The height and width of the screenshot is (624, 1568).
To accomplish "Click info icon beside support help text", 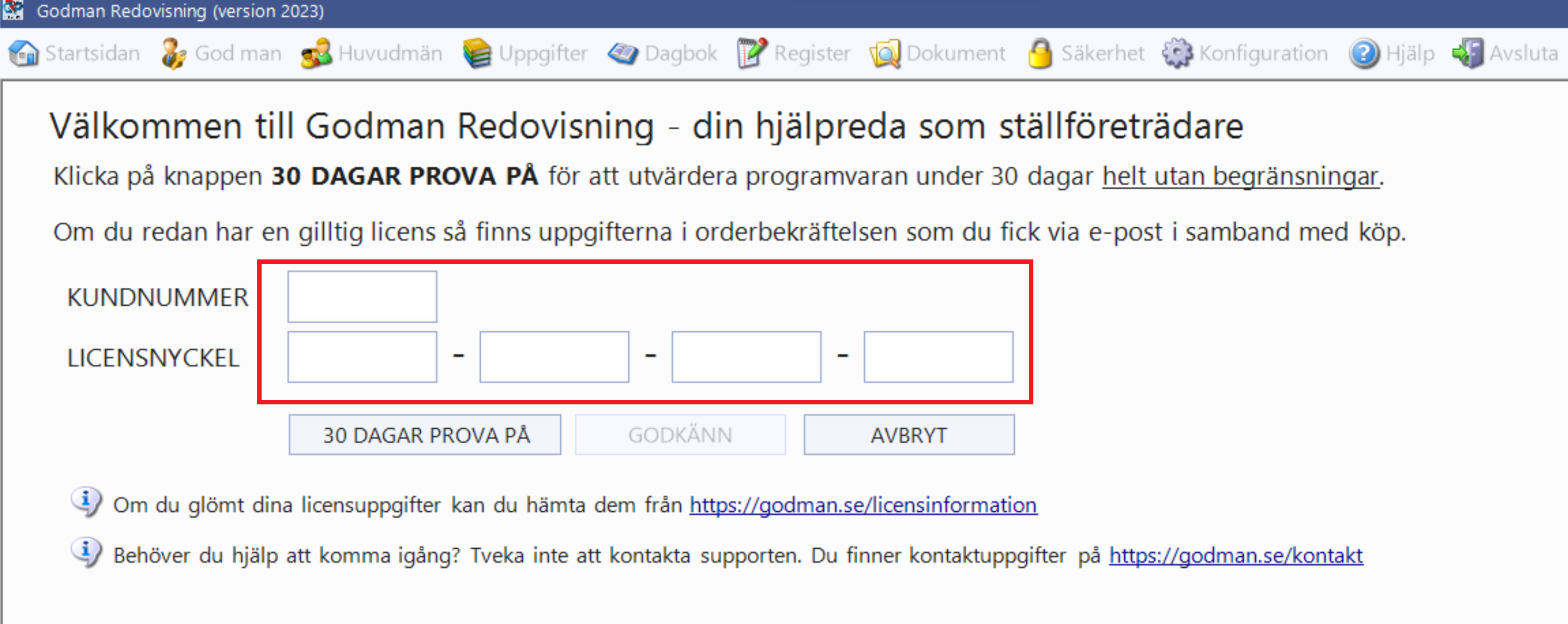I will [x=87, y=553].
